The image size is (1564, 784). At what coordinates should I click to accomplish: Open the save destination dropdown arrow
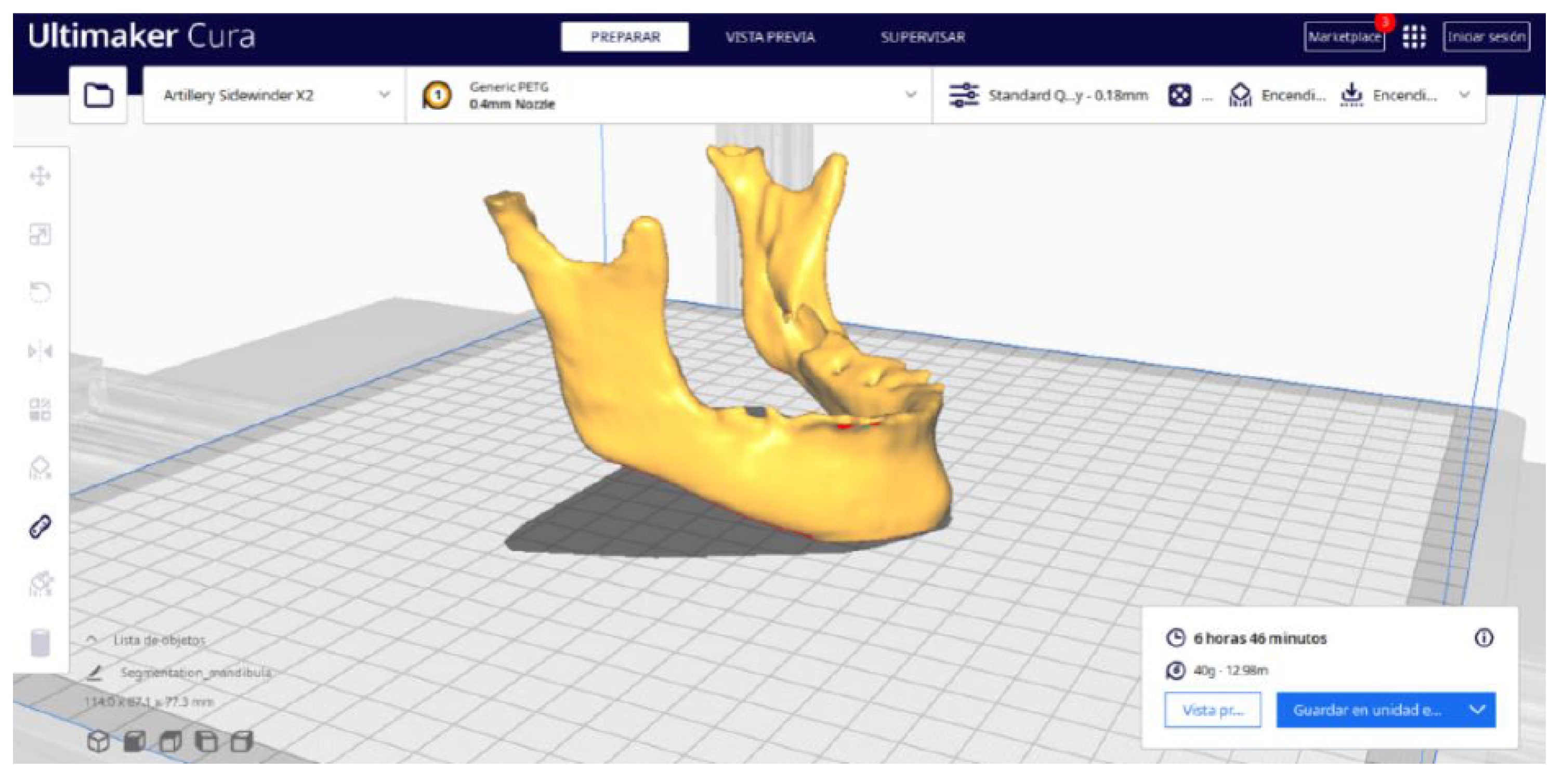(1477, 709)
